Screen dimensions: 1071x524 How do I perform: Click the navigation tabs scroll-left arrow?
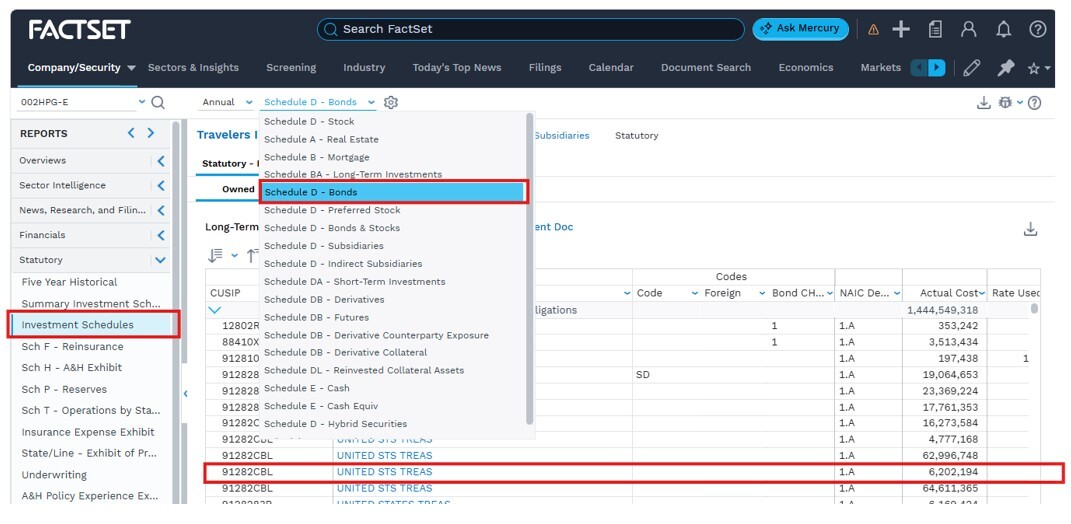coord(919,68)
